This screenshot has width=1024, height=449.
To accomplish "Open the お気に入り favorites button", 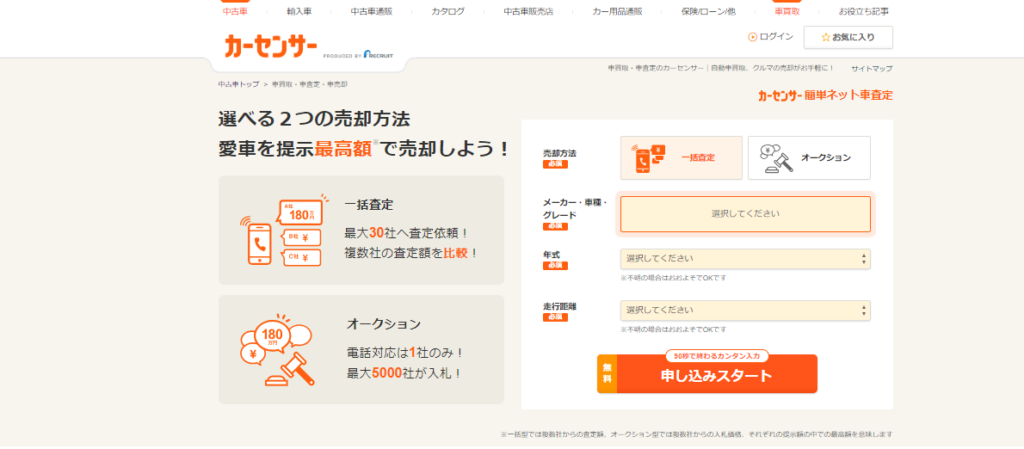I will coord(848,37).
